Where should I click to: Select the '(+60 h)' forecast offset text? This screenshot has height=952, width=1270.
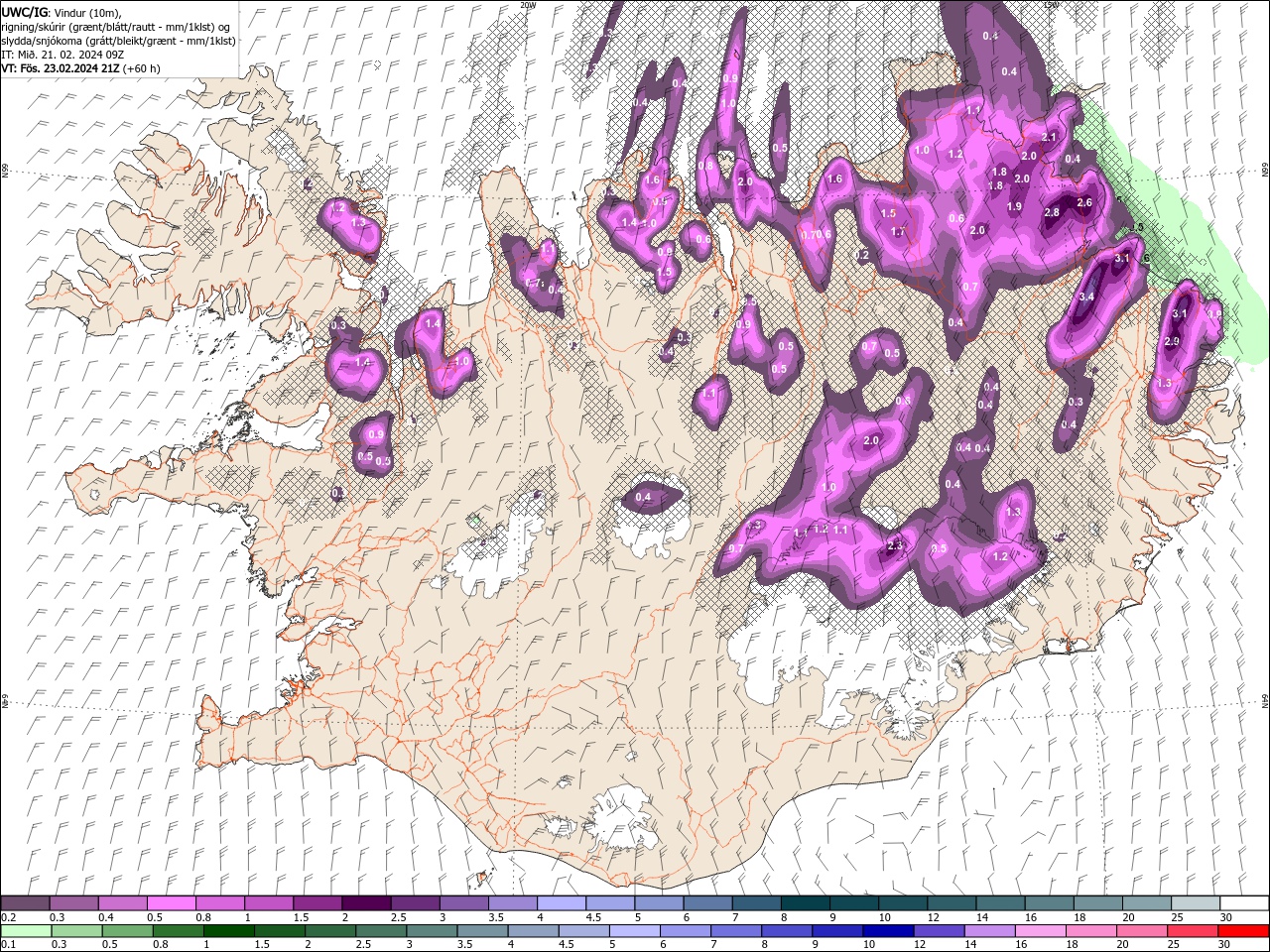[x=142, y=68]
